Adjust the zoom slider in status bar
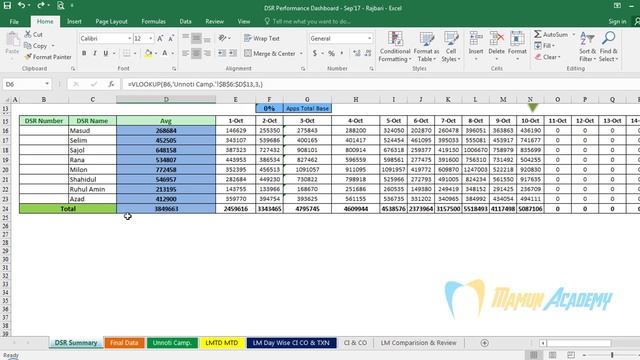This screenshot has width=640, height=360. [x=612, y=355]
